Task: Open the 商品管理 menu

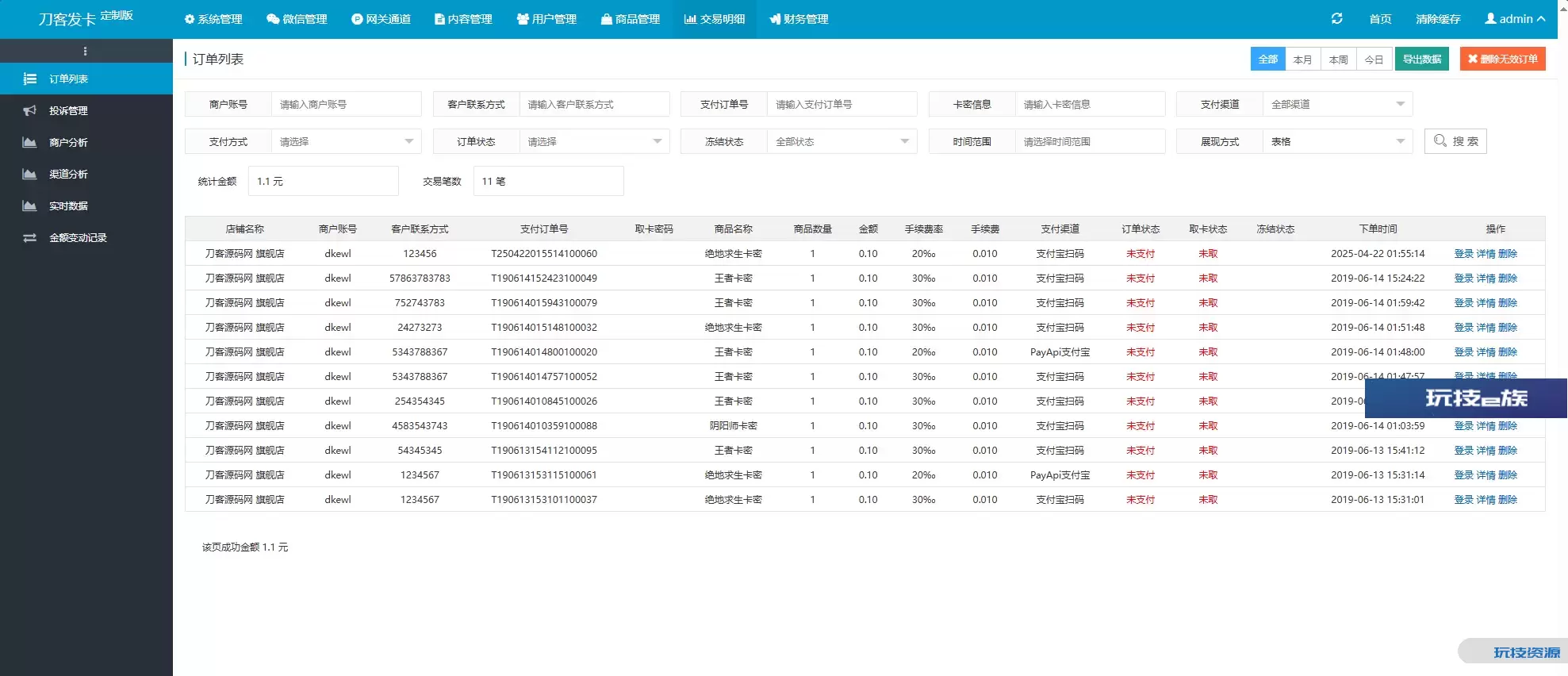Action: tap(631, 19)
